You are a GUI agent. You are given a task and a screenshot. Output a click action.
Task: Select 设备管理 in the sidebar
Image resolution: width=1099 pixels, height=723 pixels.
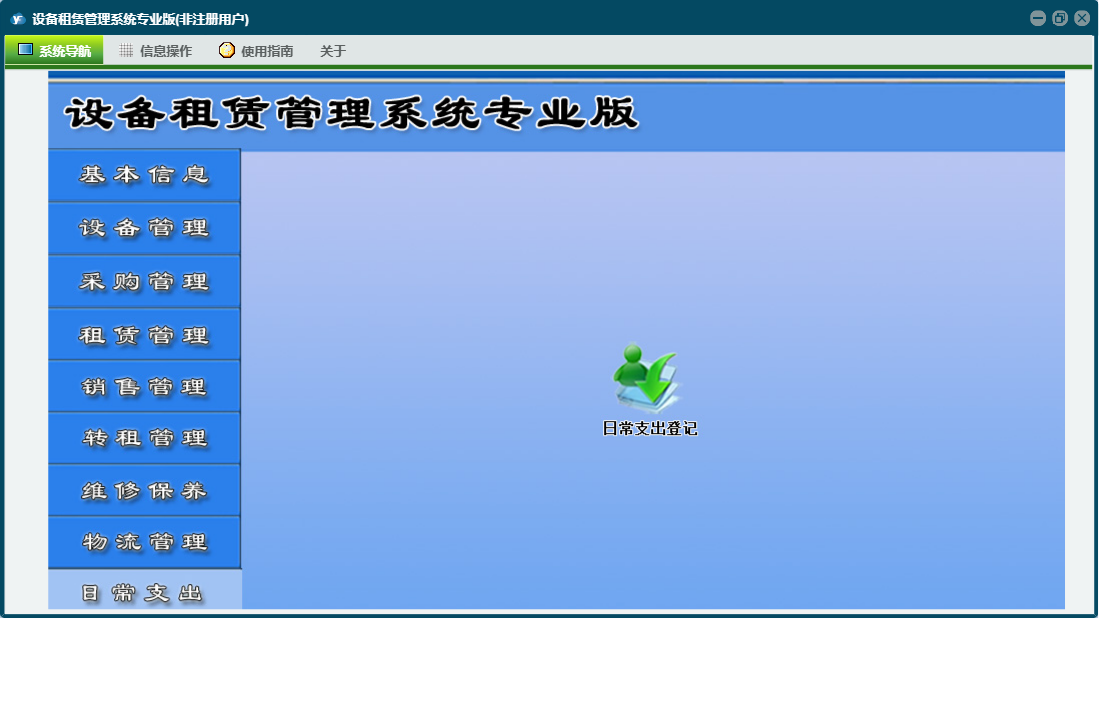click(144, 228)
